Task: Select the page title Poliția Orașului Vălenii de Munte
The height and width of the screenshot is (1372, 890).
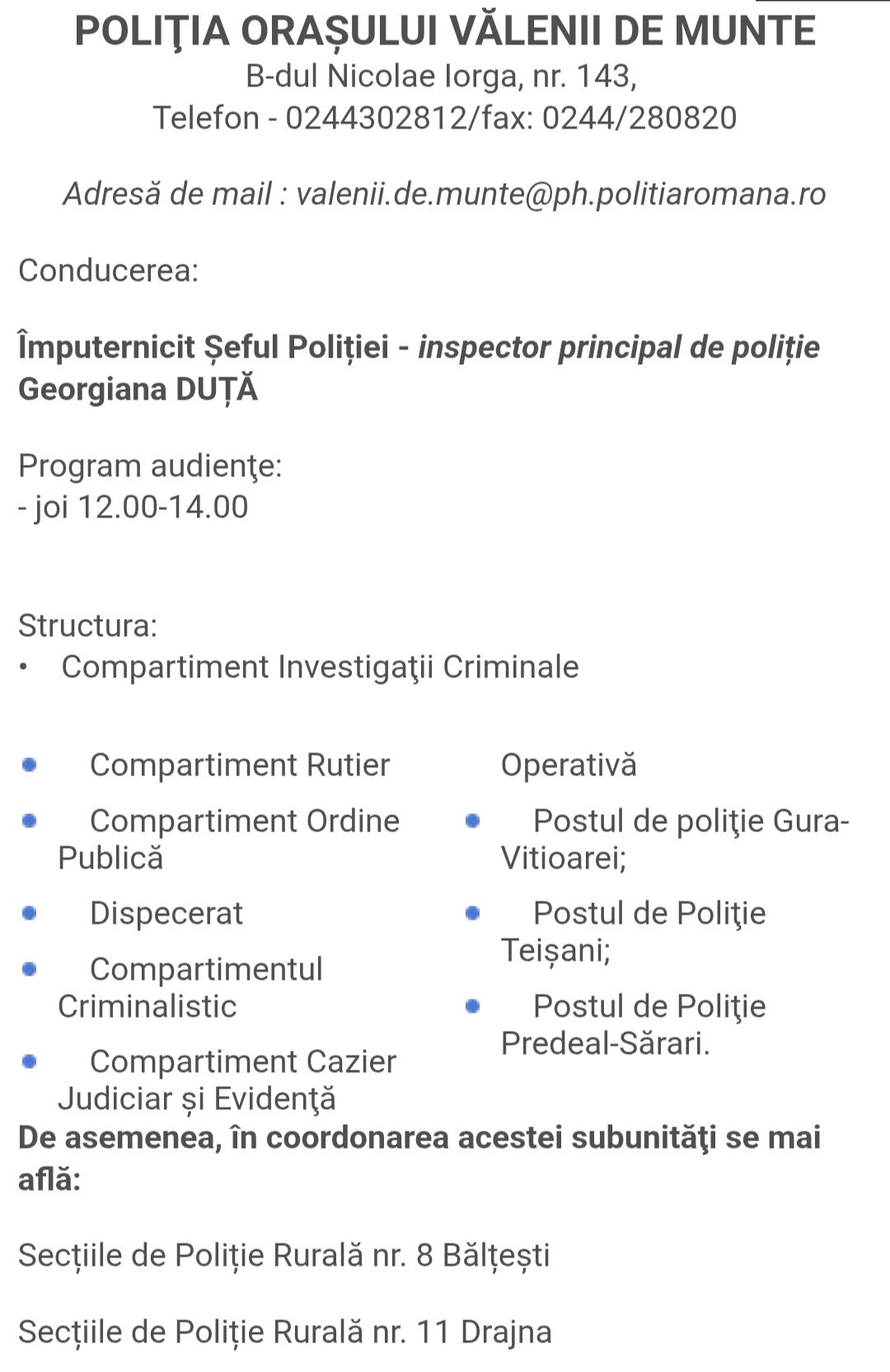Action: (445, 31)
